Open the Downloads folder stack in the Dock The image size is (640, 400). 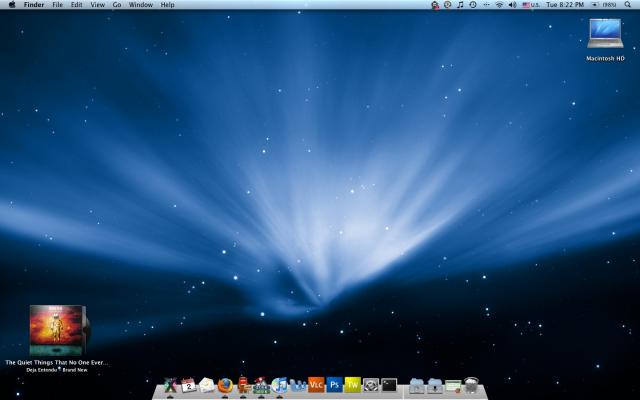(435, 385)
